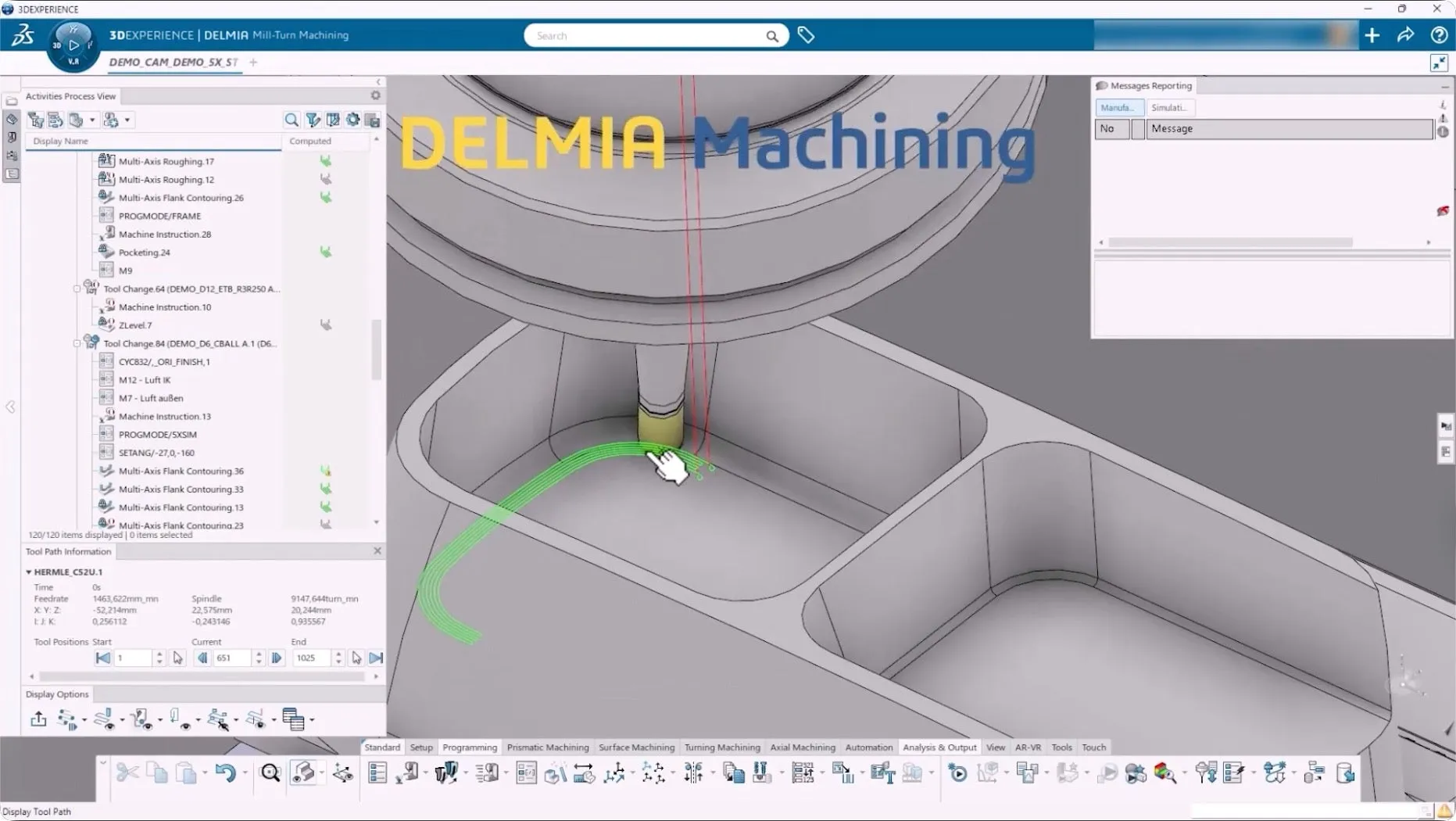Click the paste clipboard icon in the toolbar
Viewport: 1456px width, 821px height.
pos(186,773)
